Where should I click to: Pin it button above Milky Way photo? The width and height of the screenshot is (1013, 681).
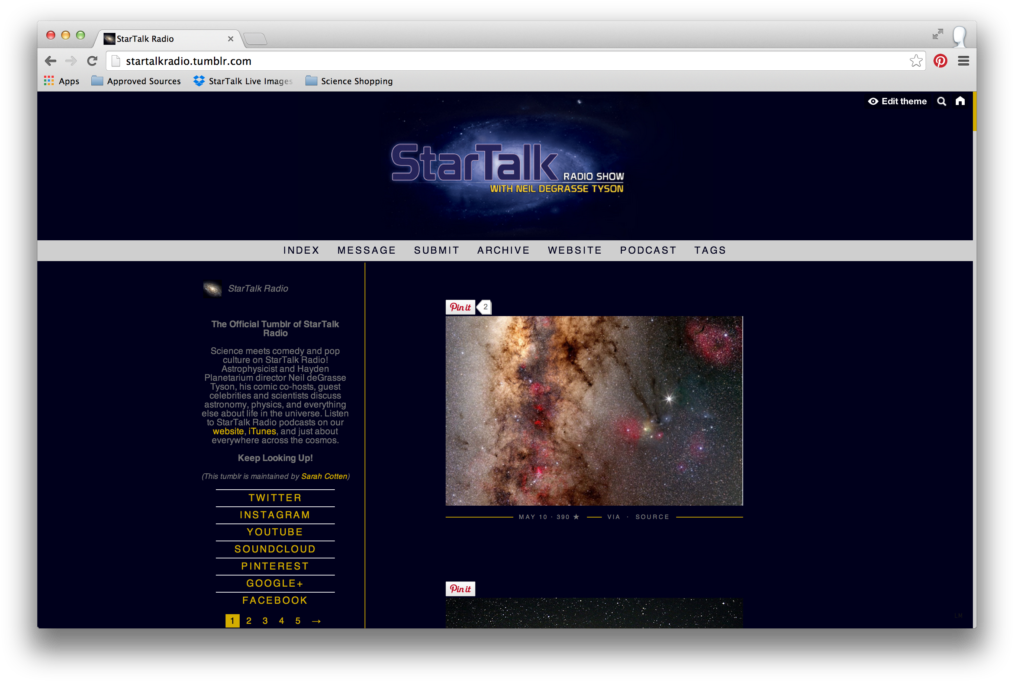pyautogui.click(x=460, y=307)
